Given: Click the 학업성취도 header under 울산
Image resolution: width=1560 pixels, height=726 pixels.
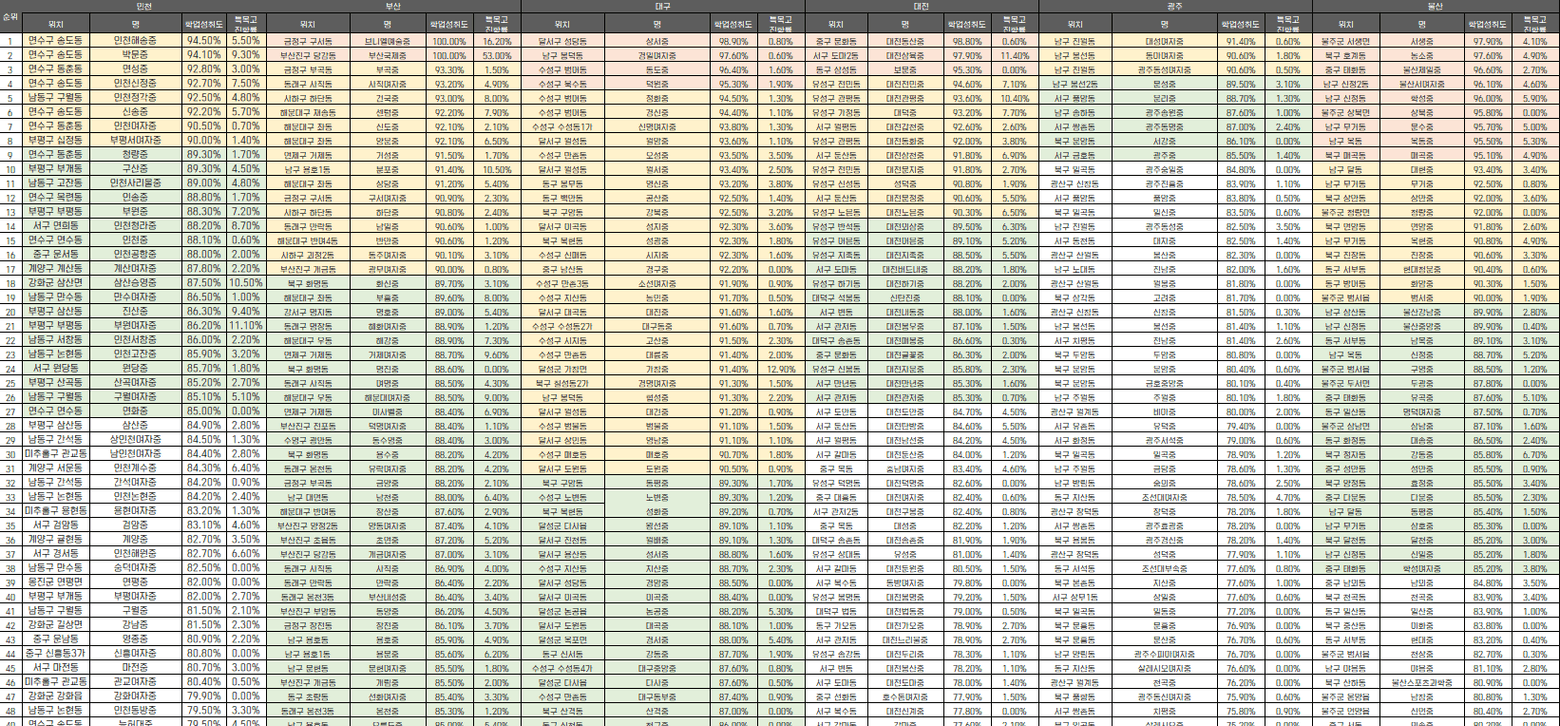Looking at the screenshot, I should 1488,23.
